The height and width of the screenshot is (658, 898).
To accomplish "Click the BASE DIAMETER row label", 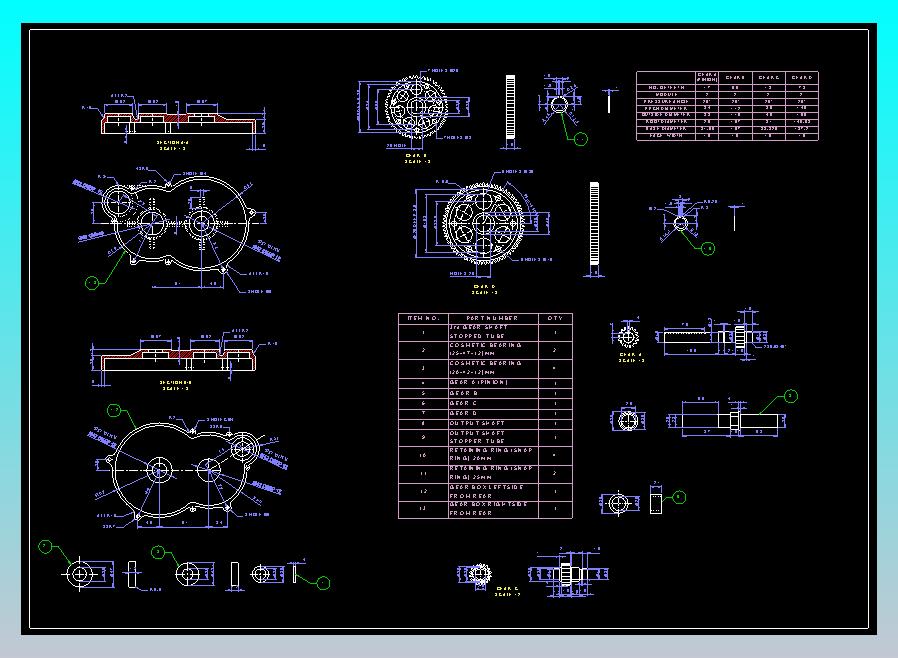I will point(666,128).
